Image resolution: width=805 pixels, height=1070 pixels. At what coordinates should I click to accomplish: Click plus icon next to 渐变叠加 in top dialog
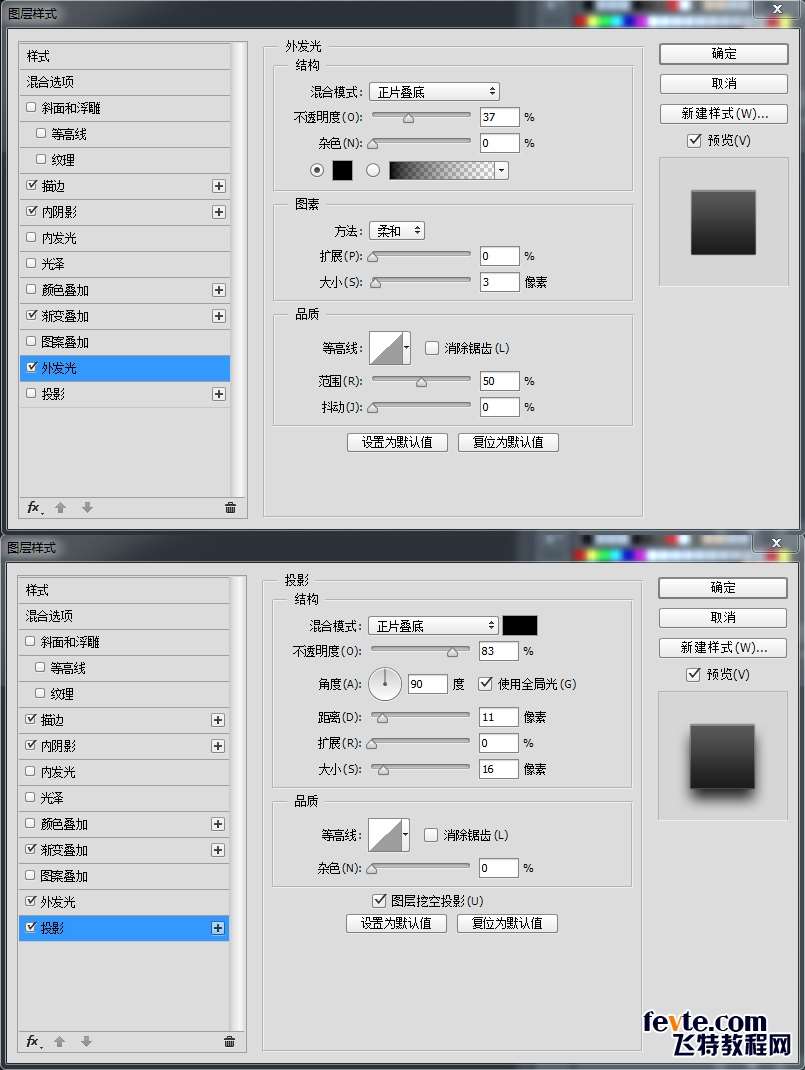218,316
